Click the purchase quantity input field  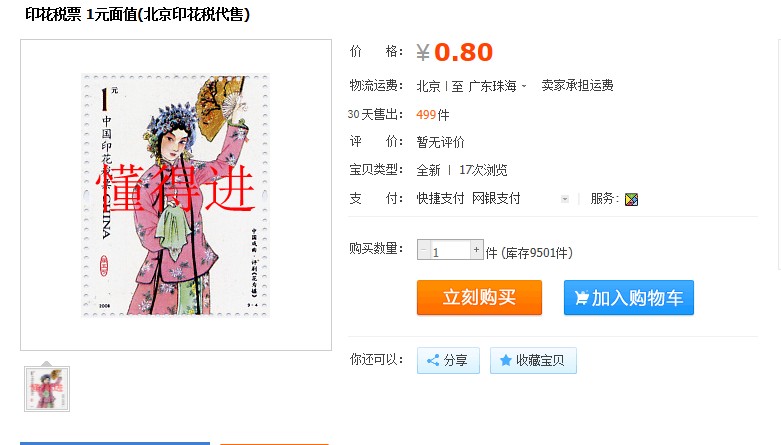coord(450,250)
